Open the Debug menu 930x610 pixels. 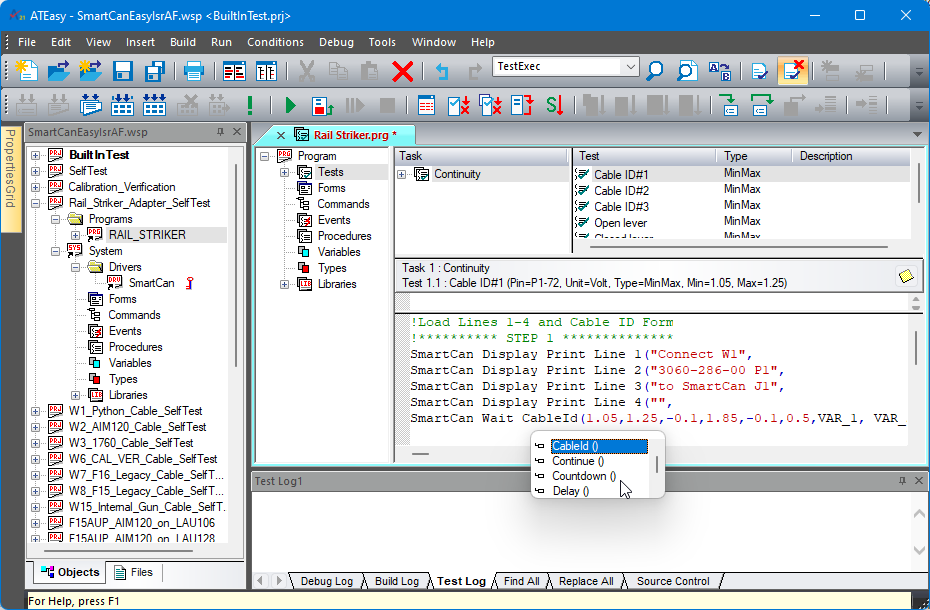pyautogui.click(x=336, y=42)
